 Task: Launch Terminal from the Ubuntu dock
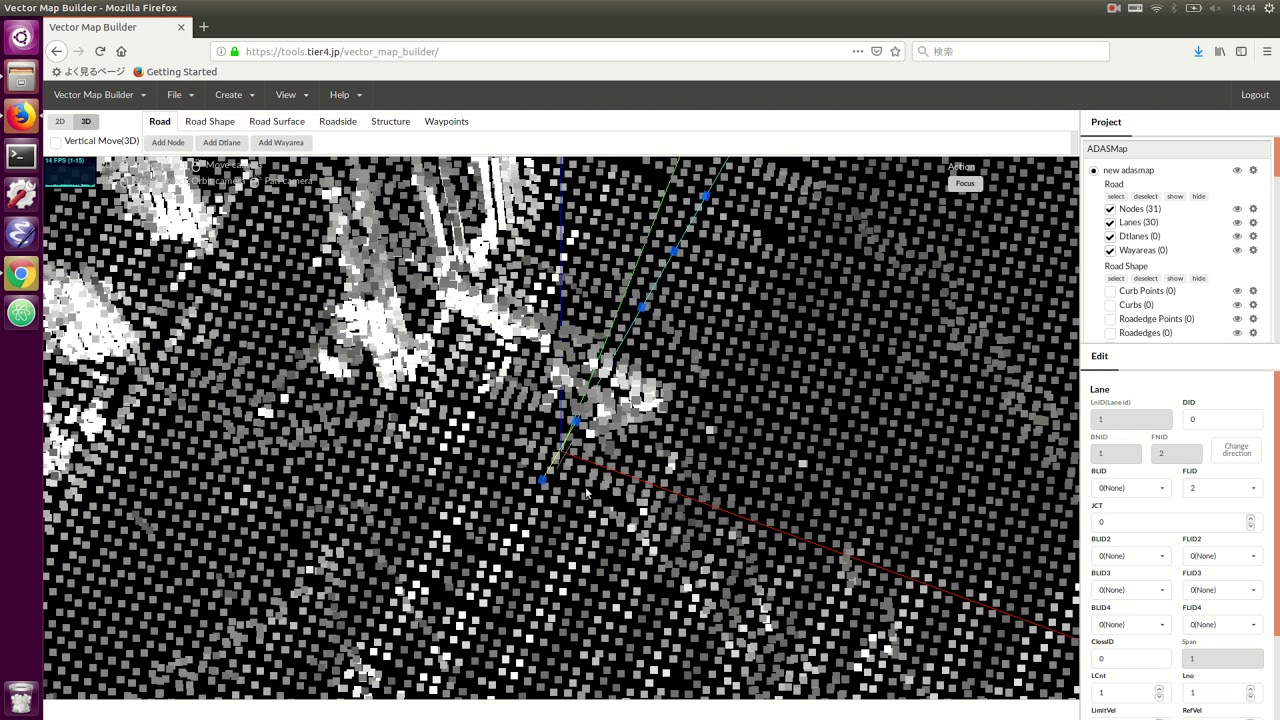coord(21,156)
